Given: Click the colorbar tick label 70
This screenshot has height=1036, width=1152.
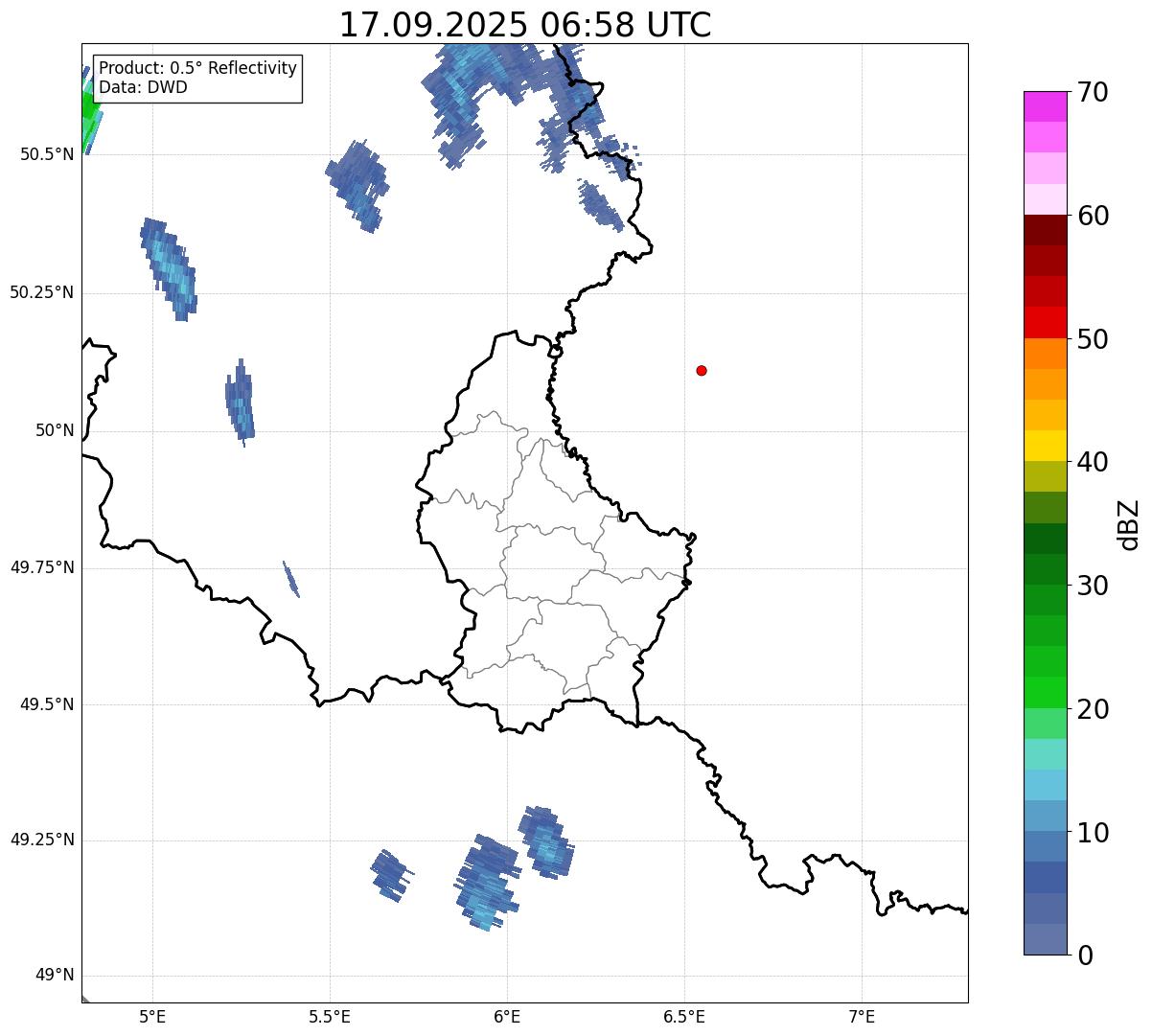Looking at the screenshot, I should point(1093,92).
